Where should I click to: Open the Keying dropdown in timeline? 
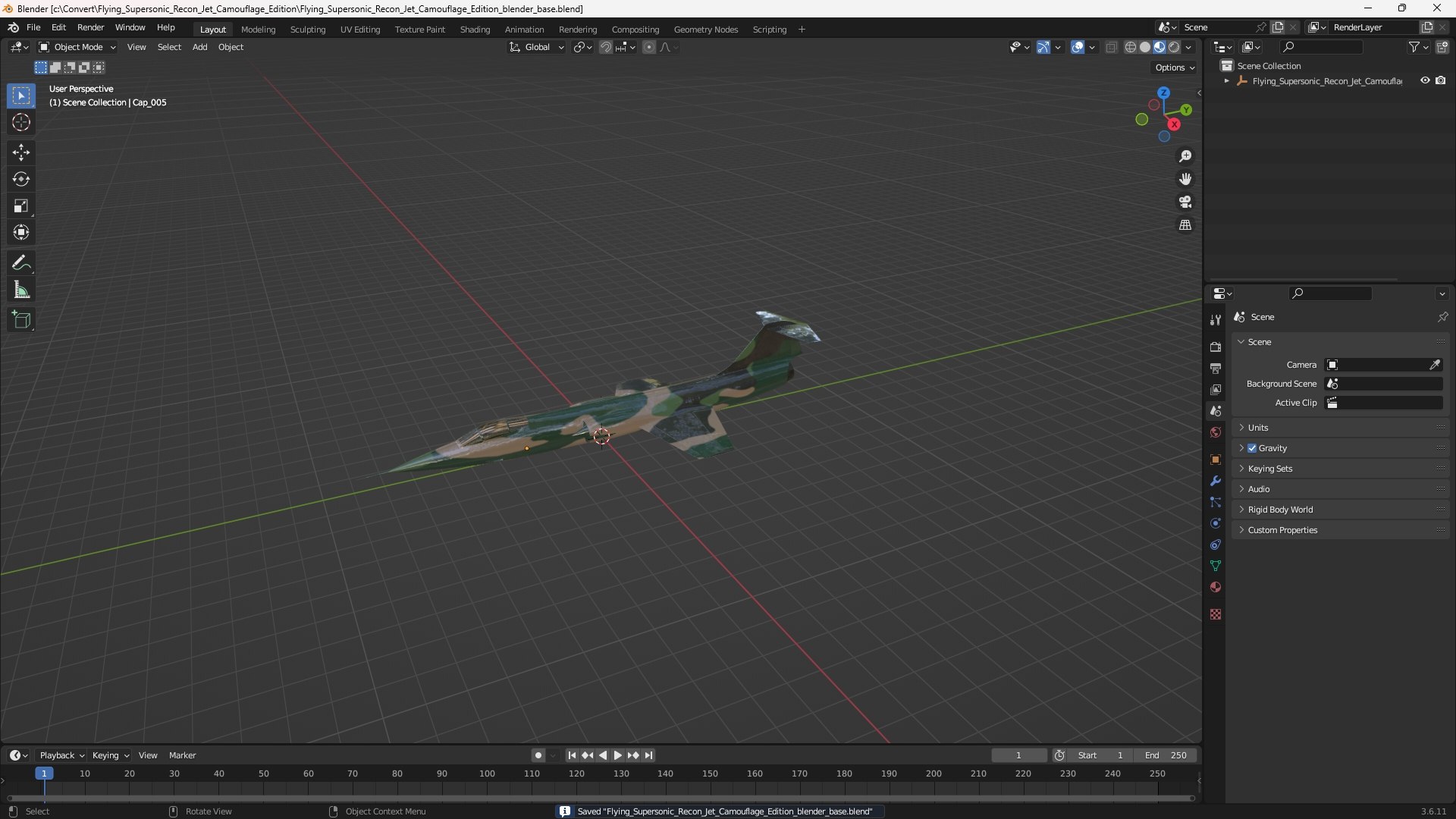pos(111,755)
